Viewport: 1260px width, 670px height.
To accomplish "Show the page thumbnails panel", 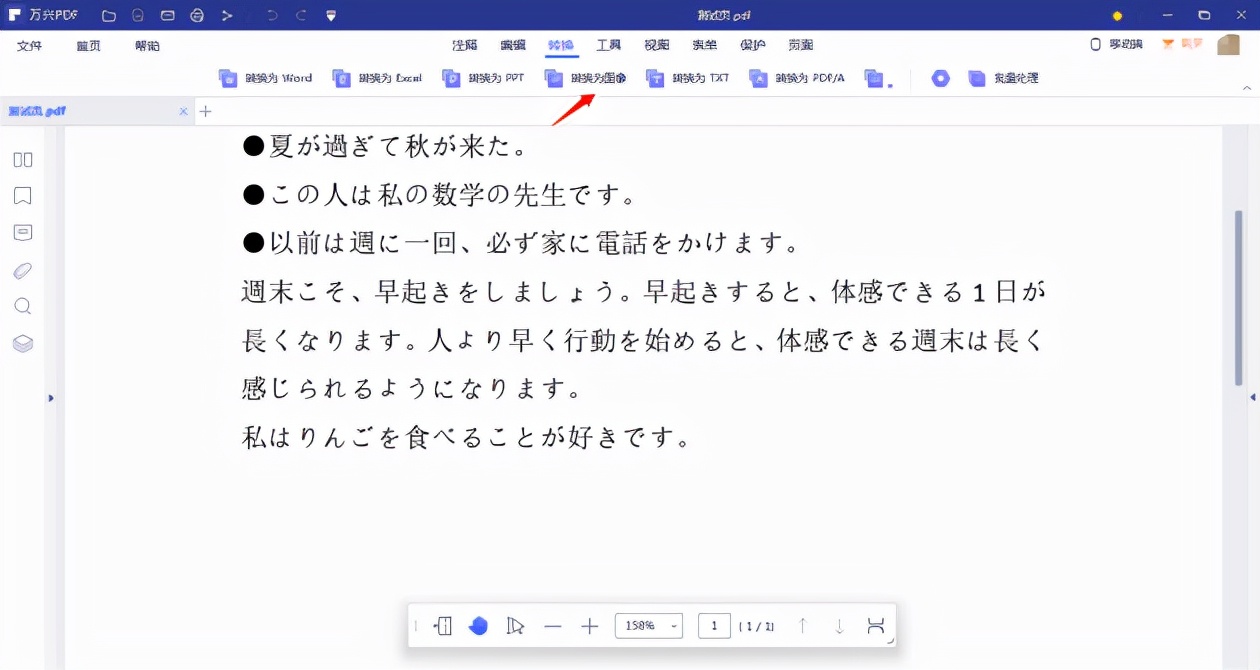I will (22, 159).
